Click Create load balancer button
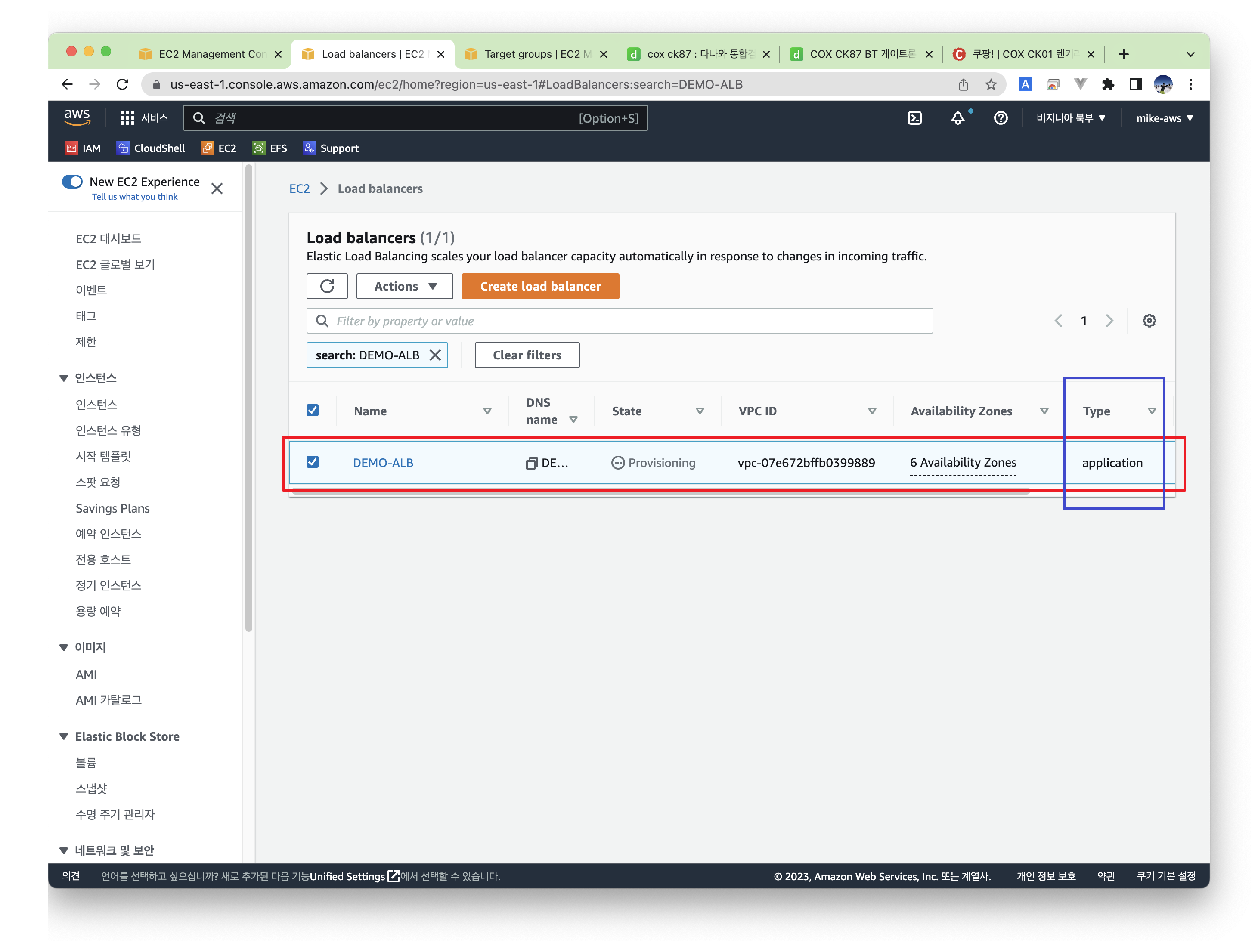1258x952 pixels. (x=540, y=287)
